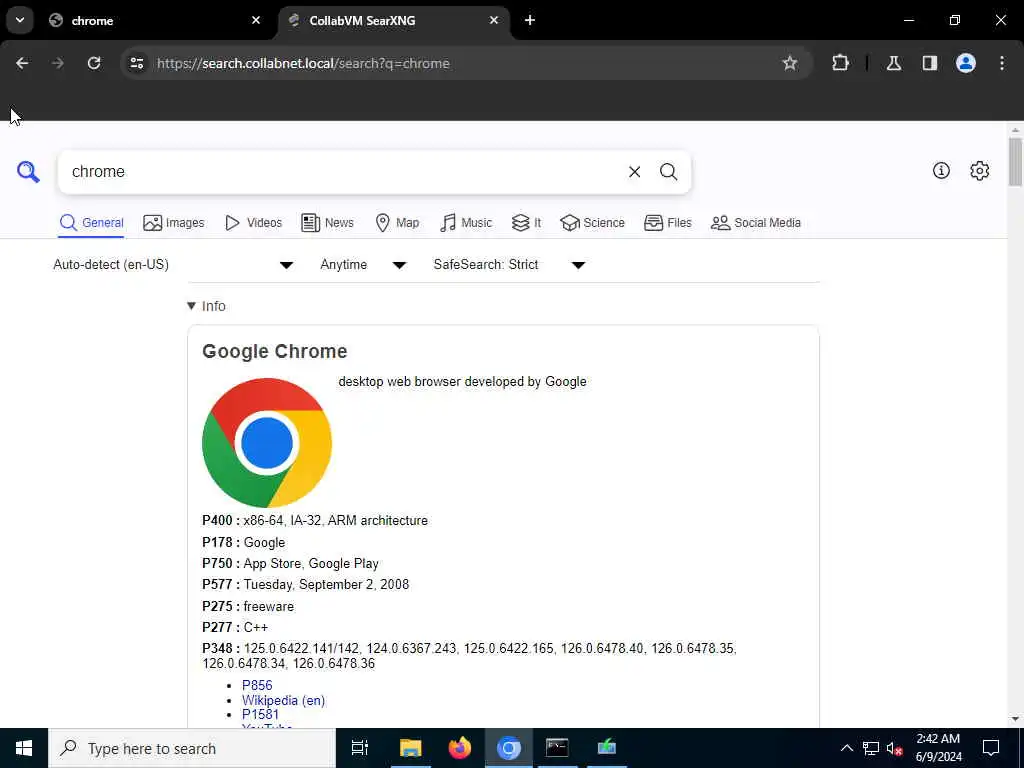Select the Images search category
This screenshot has height=768, width=1024.
pos(174,223)
